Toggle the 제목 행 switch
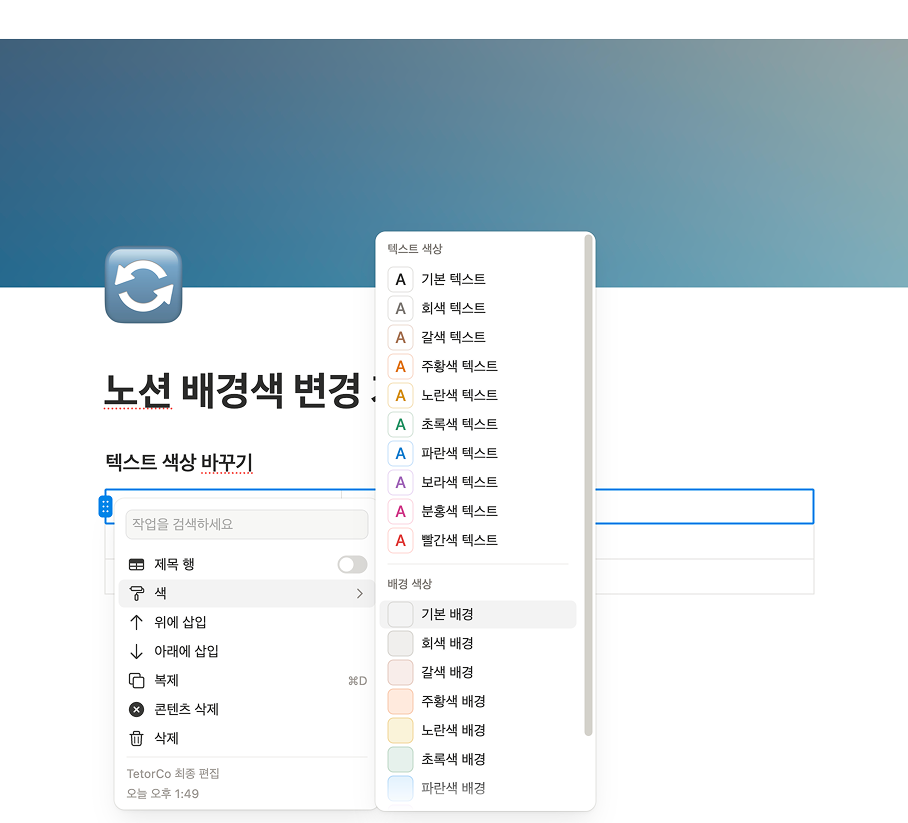908x823 pixels. 351,564
